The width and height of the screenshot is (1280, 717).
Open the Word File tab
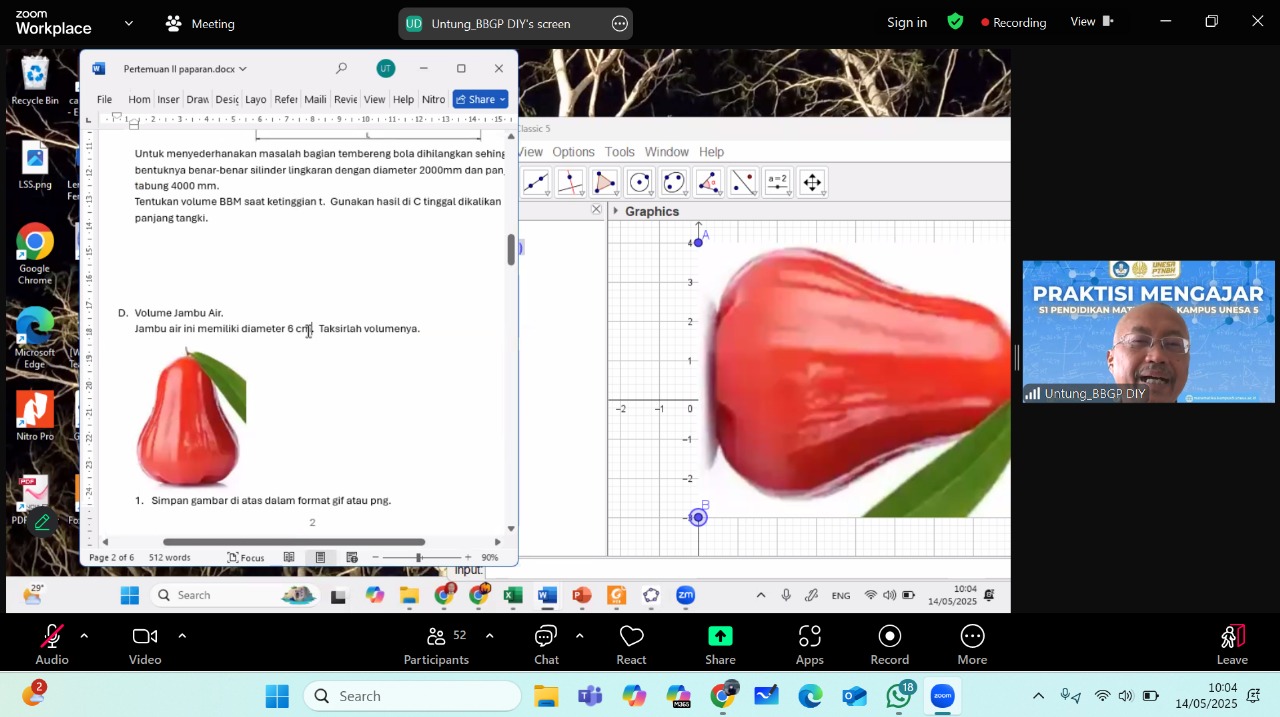pyautogui.click(x=104, y=99)
